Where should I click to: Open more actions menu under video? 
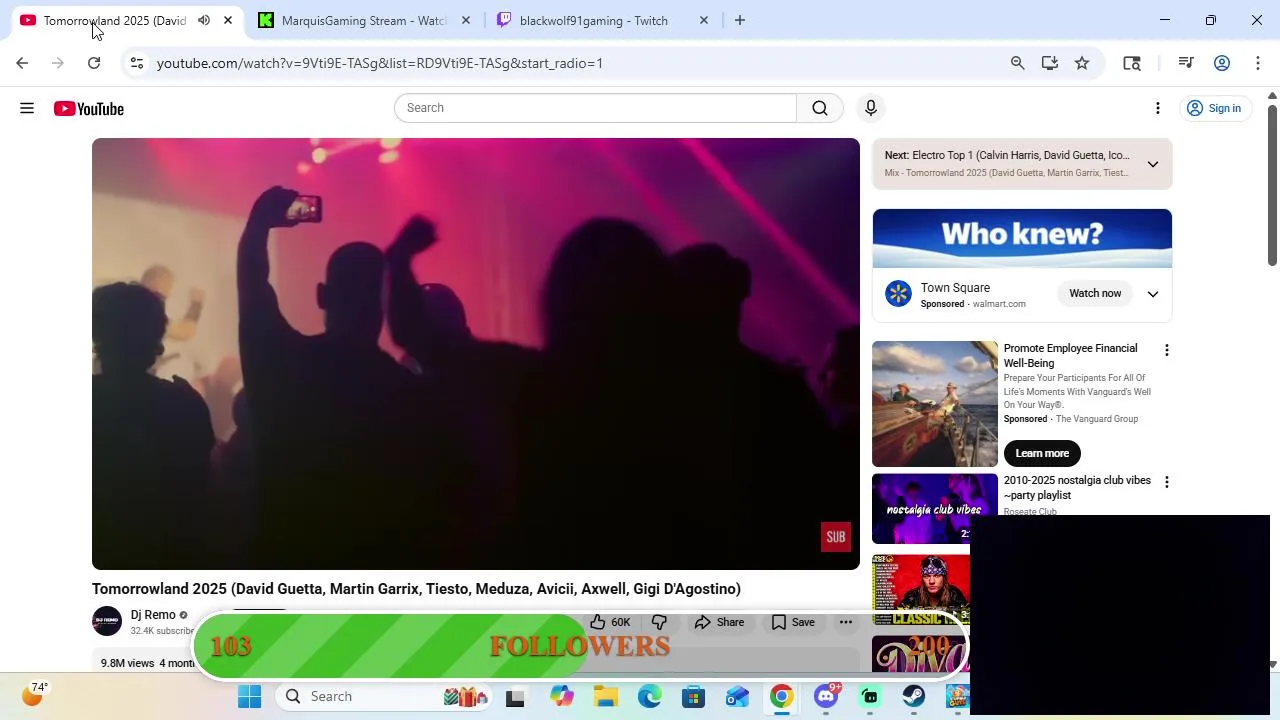[846, 622]
